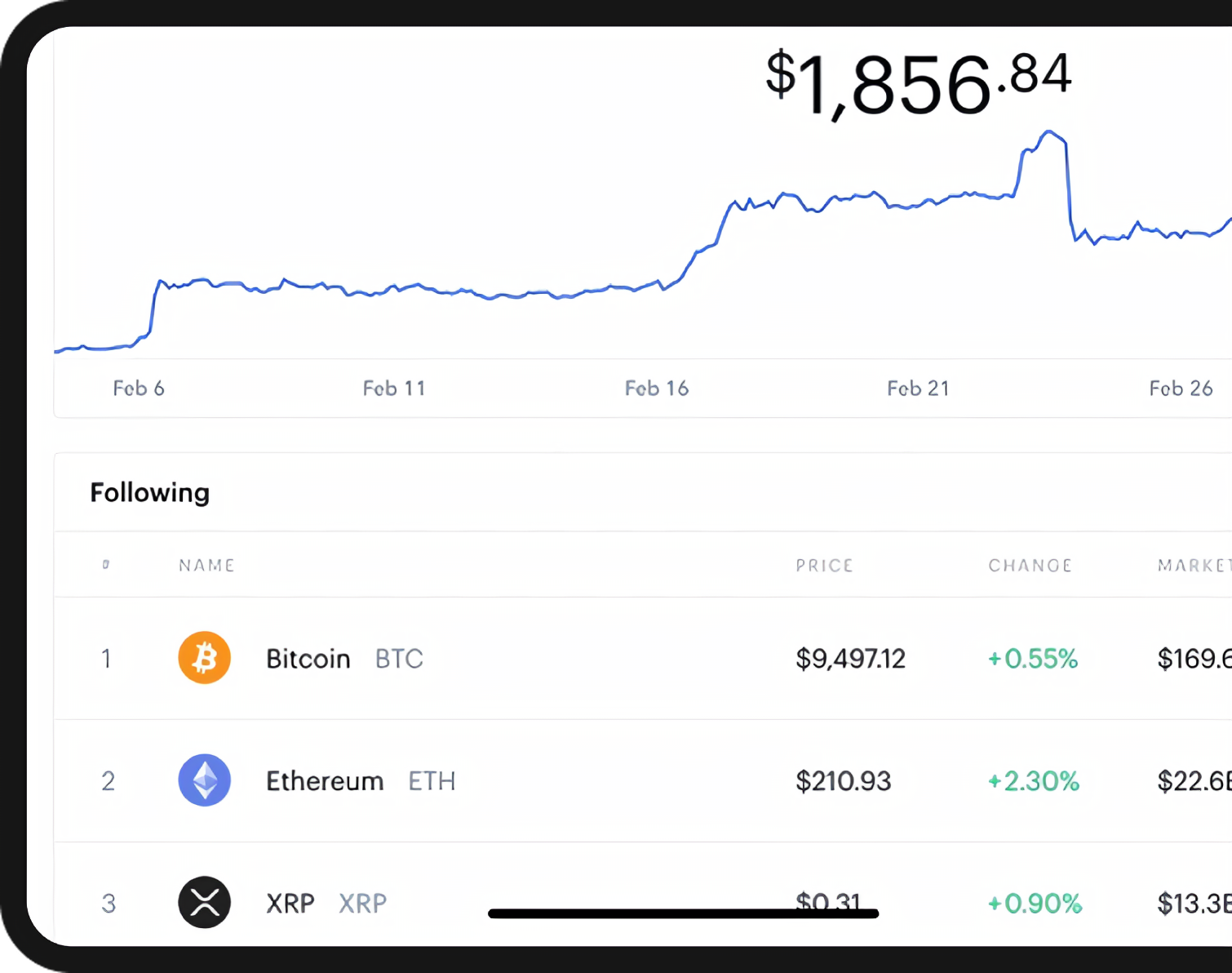1232x973 pixels.
Task: Open the Ethereum name link
Action: coord(325,781)
